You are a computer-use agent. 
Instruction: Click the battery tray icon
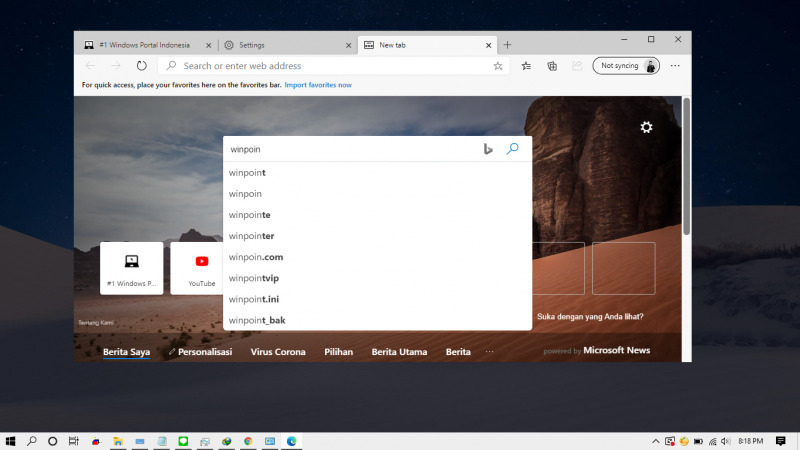(x=698, y=441)
